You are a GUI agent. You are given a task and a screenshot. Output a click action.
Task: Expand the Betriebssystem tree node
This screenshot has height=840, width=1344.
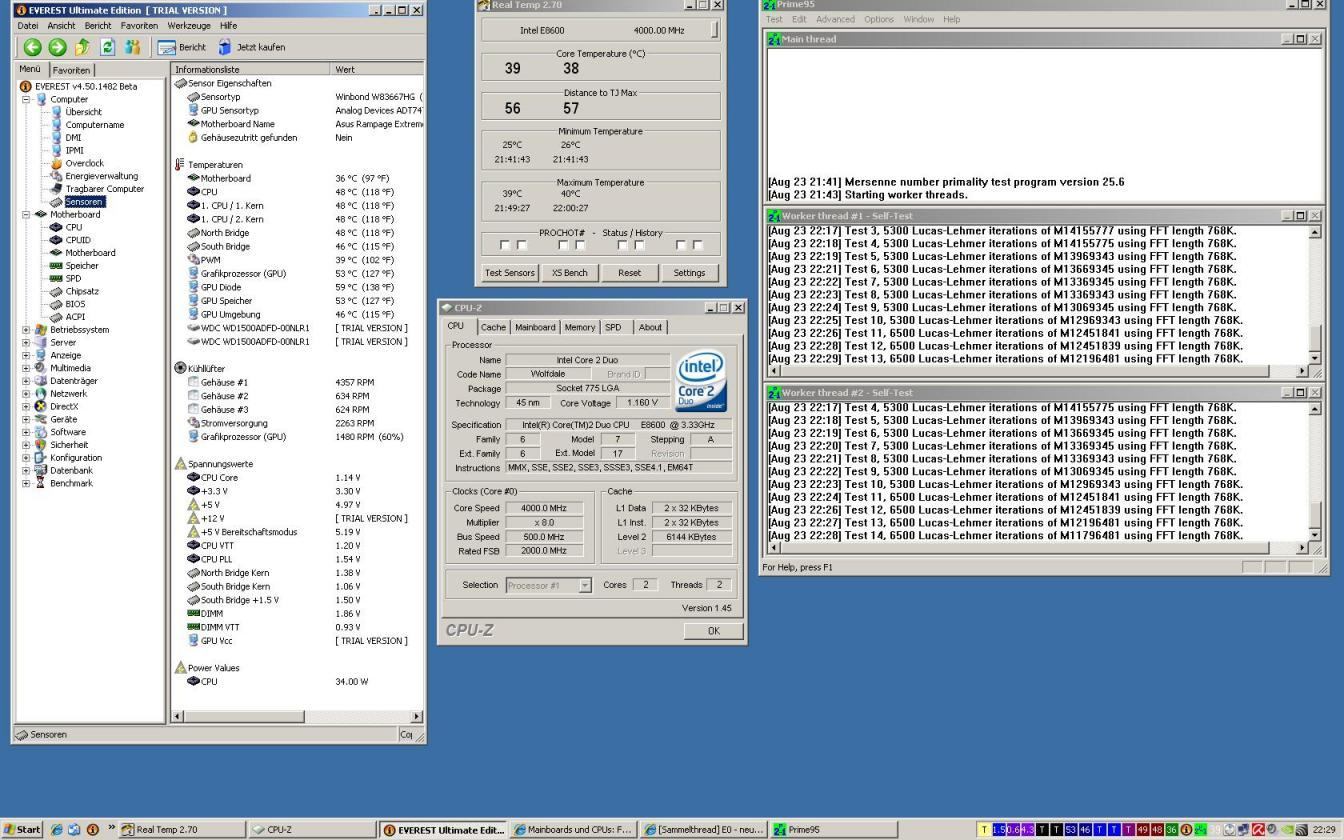26,330
